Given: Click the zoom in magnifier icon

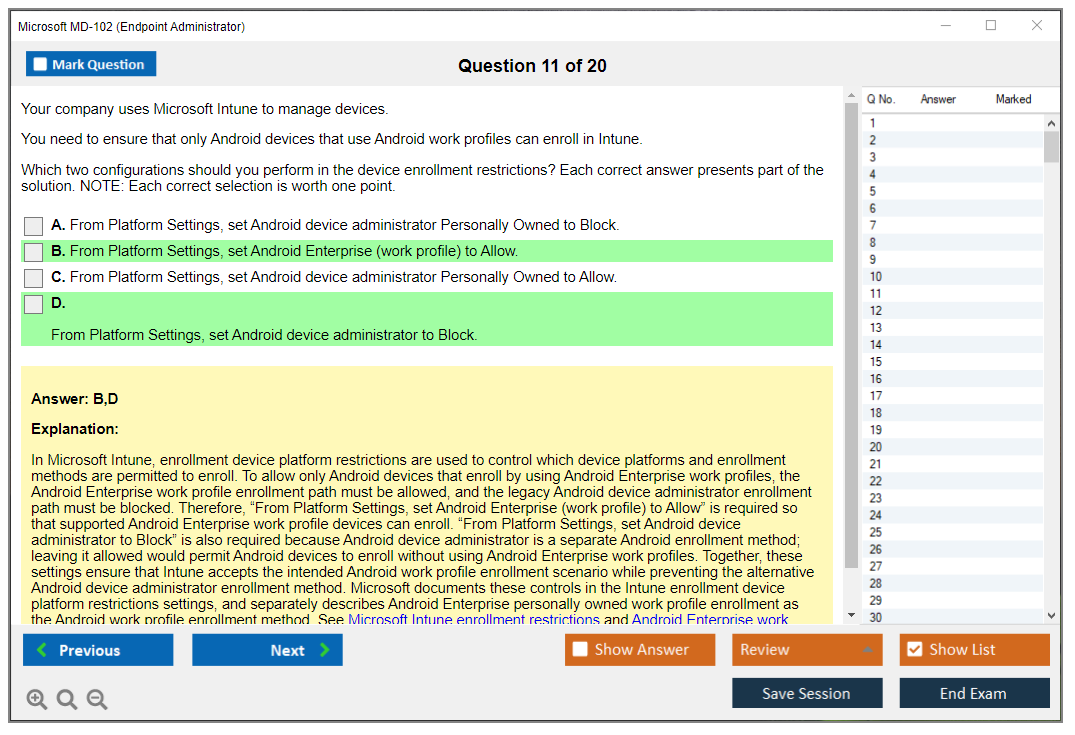Looking at the screenshot, I should 36,699.
